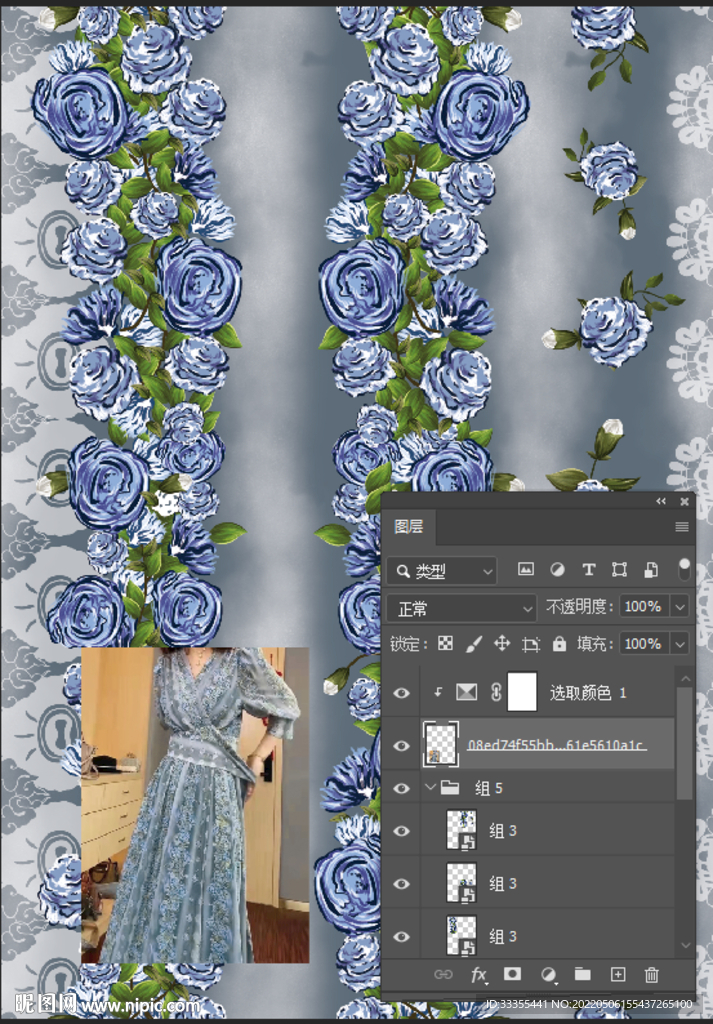Hide the 08ed74f55bb smart object layer
This screenshot has height=1024, width=713.
402,745
